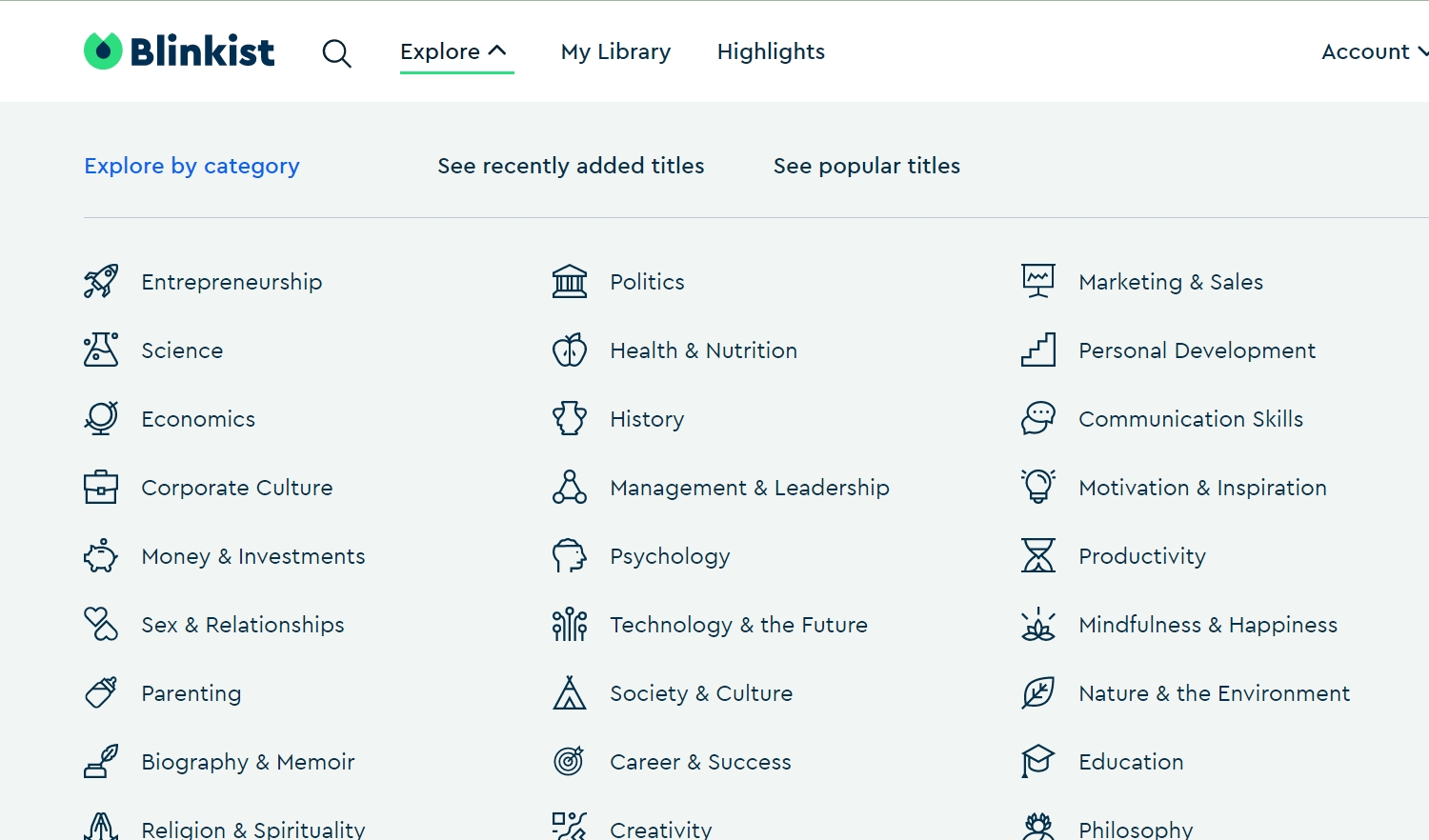This screenshot has width=1429, height=840.
Task: Click the graduation cap Education icon
Action: coord(1038,762)
